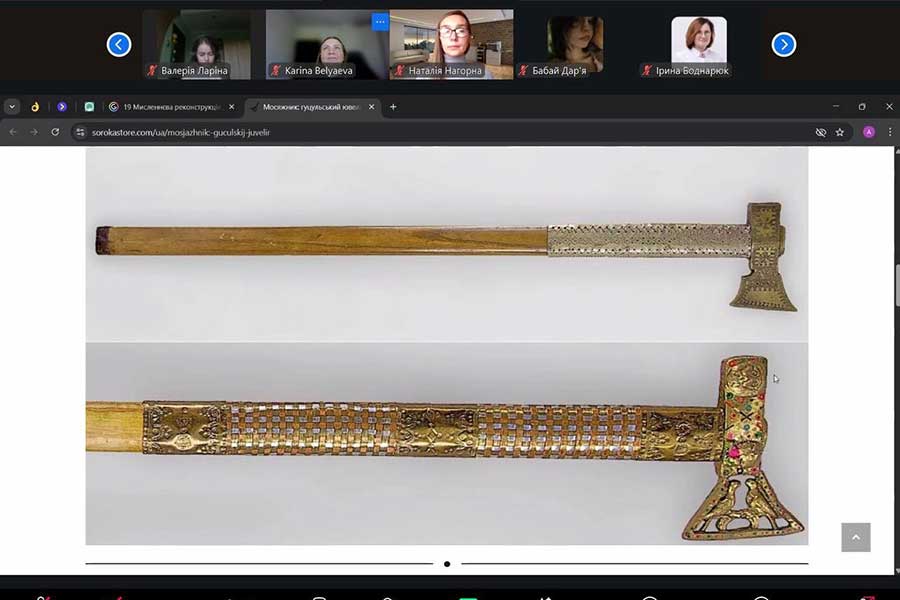This screenshot has height=600, width=900.
Task: Open the yellow pinned tab icon
Action: [x=35, y=107]
